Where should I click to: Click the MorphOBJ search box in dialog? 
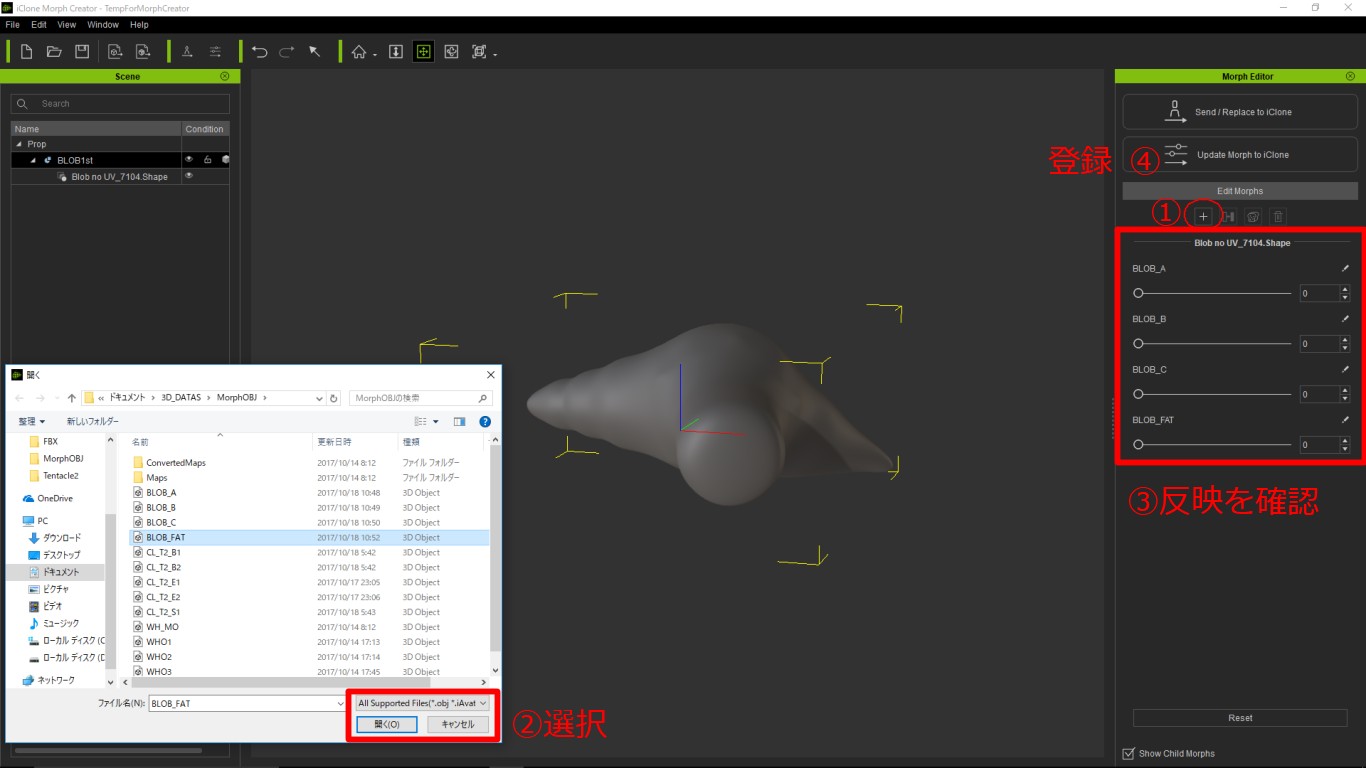point(421,398)
